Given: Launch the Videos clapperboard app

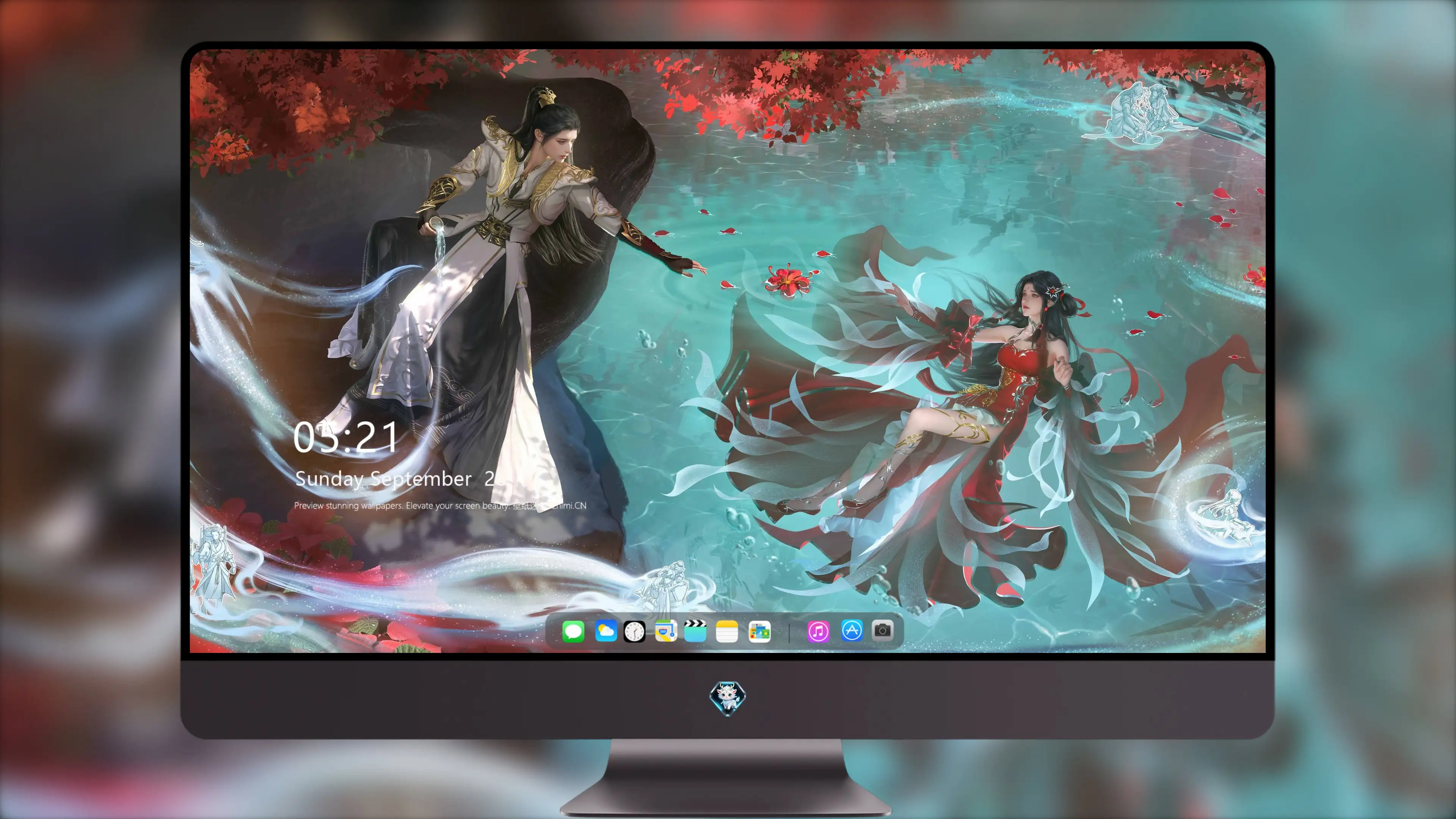Looking at the screenshot, I should coord(695,631).
